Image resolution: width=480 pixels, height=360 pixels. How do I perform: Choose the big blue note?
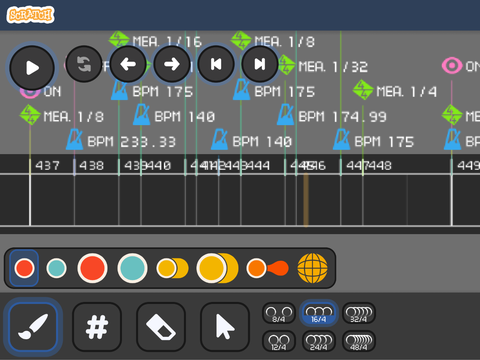click(x=132, y=268)
